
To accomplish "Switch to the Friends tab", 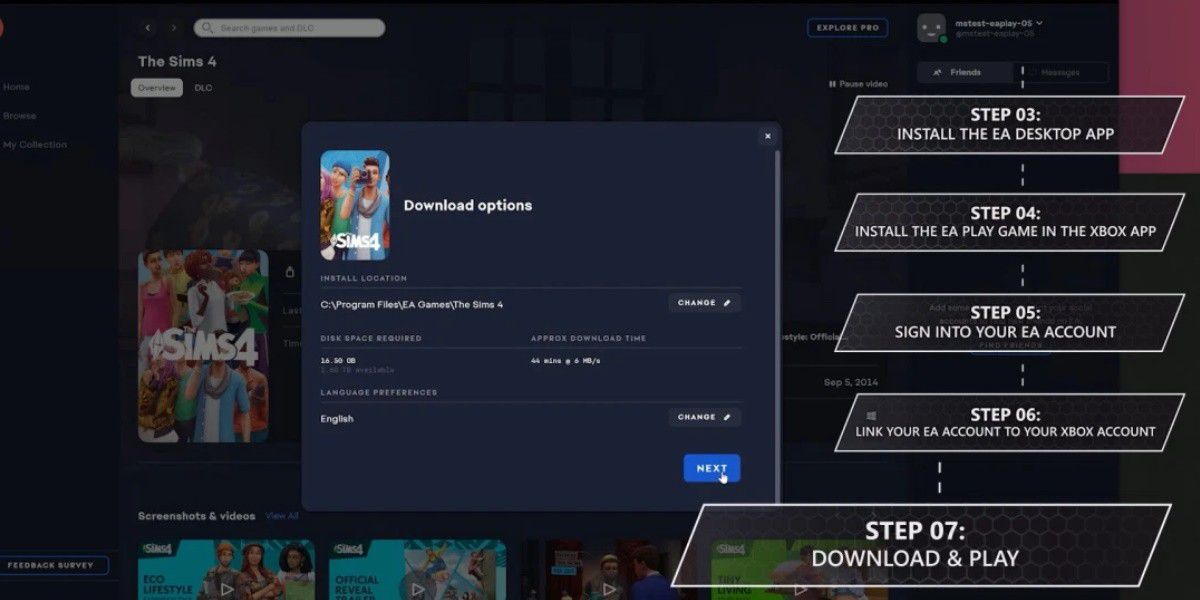I will pyautogui.click(x=965, y=72).
